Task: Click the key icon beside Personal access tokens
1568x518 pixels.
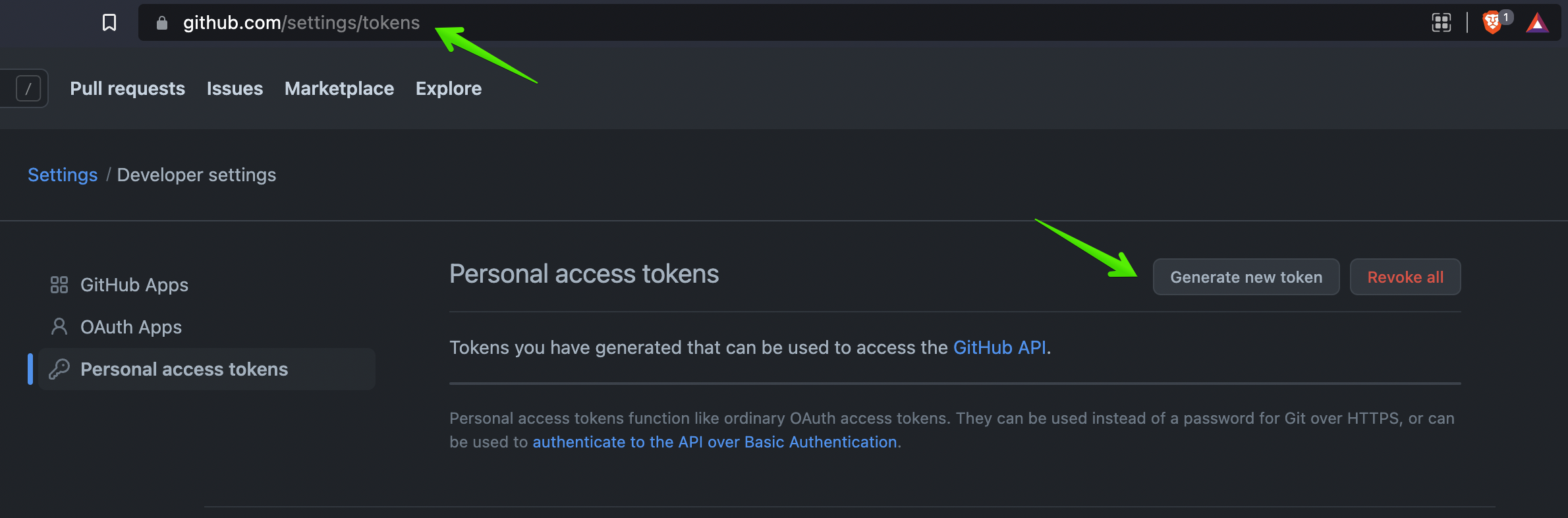Action: coord(60,369)
